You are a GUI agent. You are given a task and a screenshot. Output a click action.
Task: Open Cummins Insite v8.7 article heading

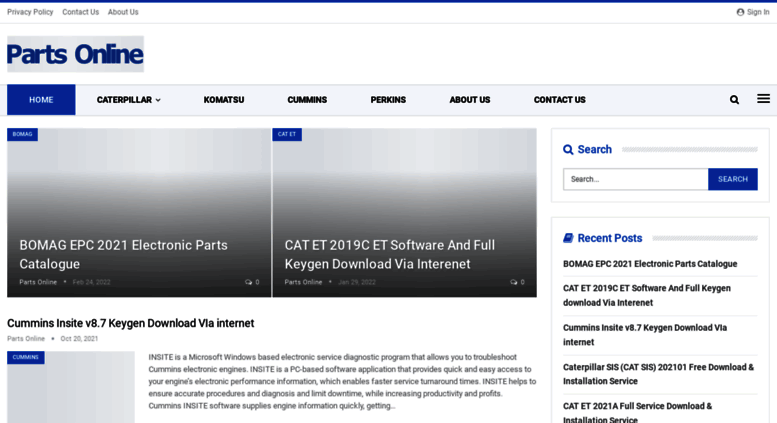130,323
